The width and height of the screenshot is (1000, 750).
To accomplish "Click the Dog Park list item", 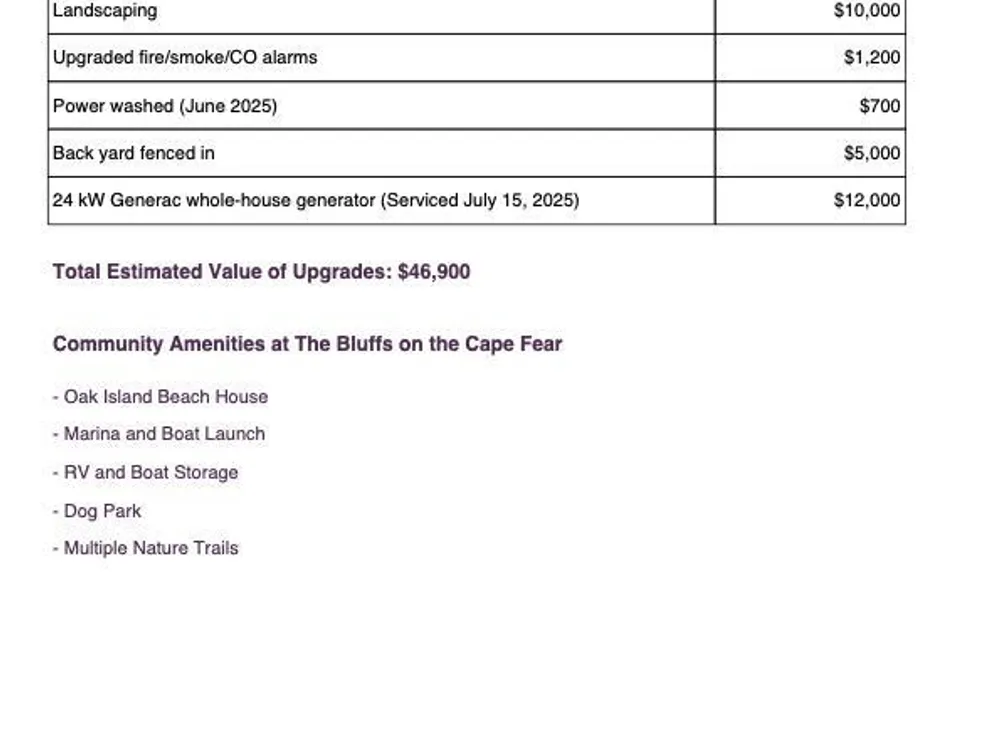I will point(97,511).
